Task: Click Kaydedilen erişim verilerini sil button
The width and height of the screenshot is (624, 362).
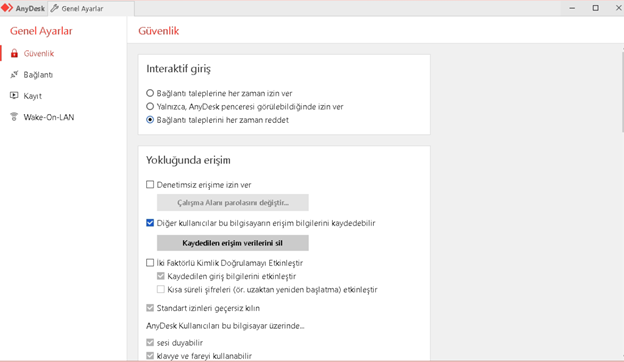Action: click(x=232, y=243)
